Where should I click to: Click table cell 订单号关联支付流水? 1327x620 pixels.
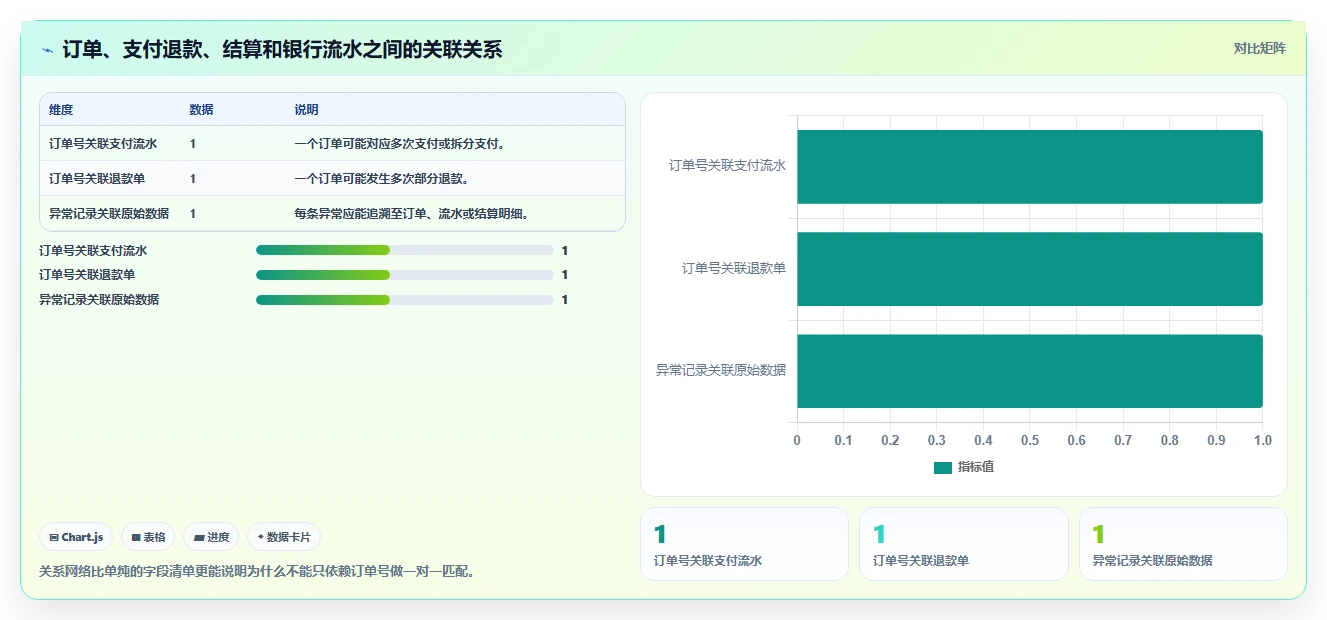[103, 144]
